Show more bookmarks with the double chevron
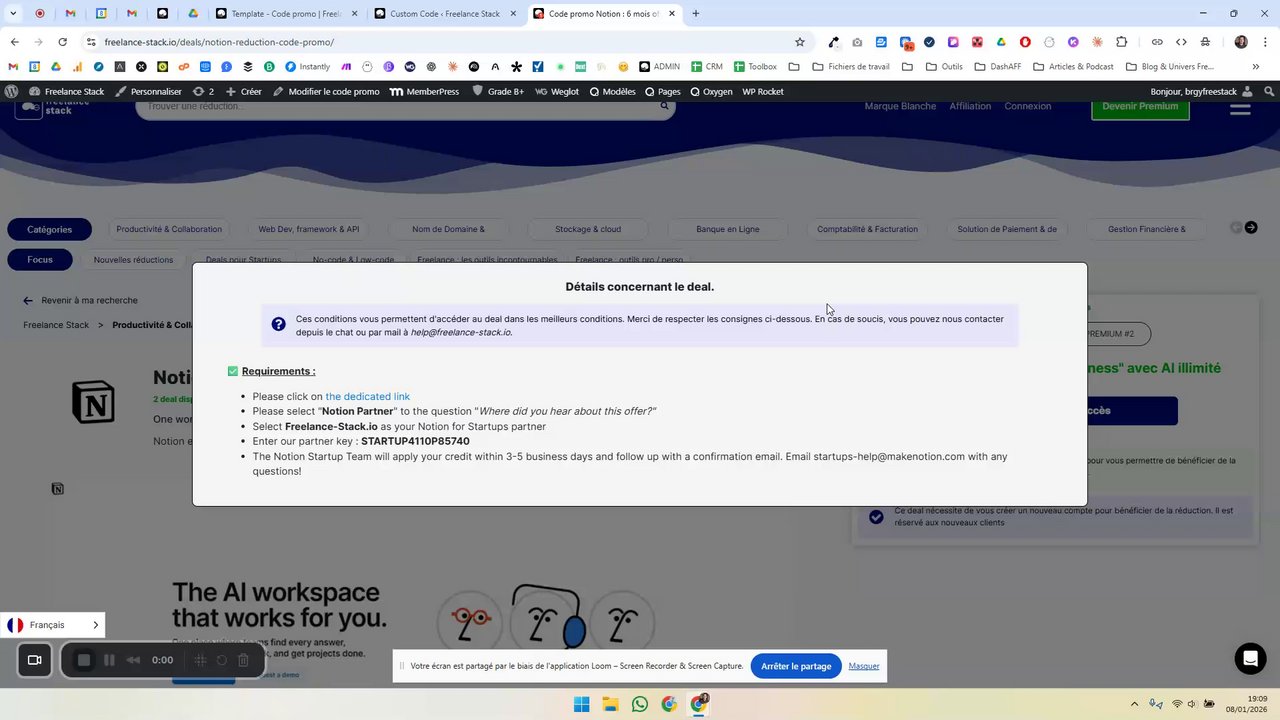This screenshot has height=720, width=1280. coord(1256,67)
